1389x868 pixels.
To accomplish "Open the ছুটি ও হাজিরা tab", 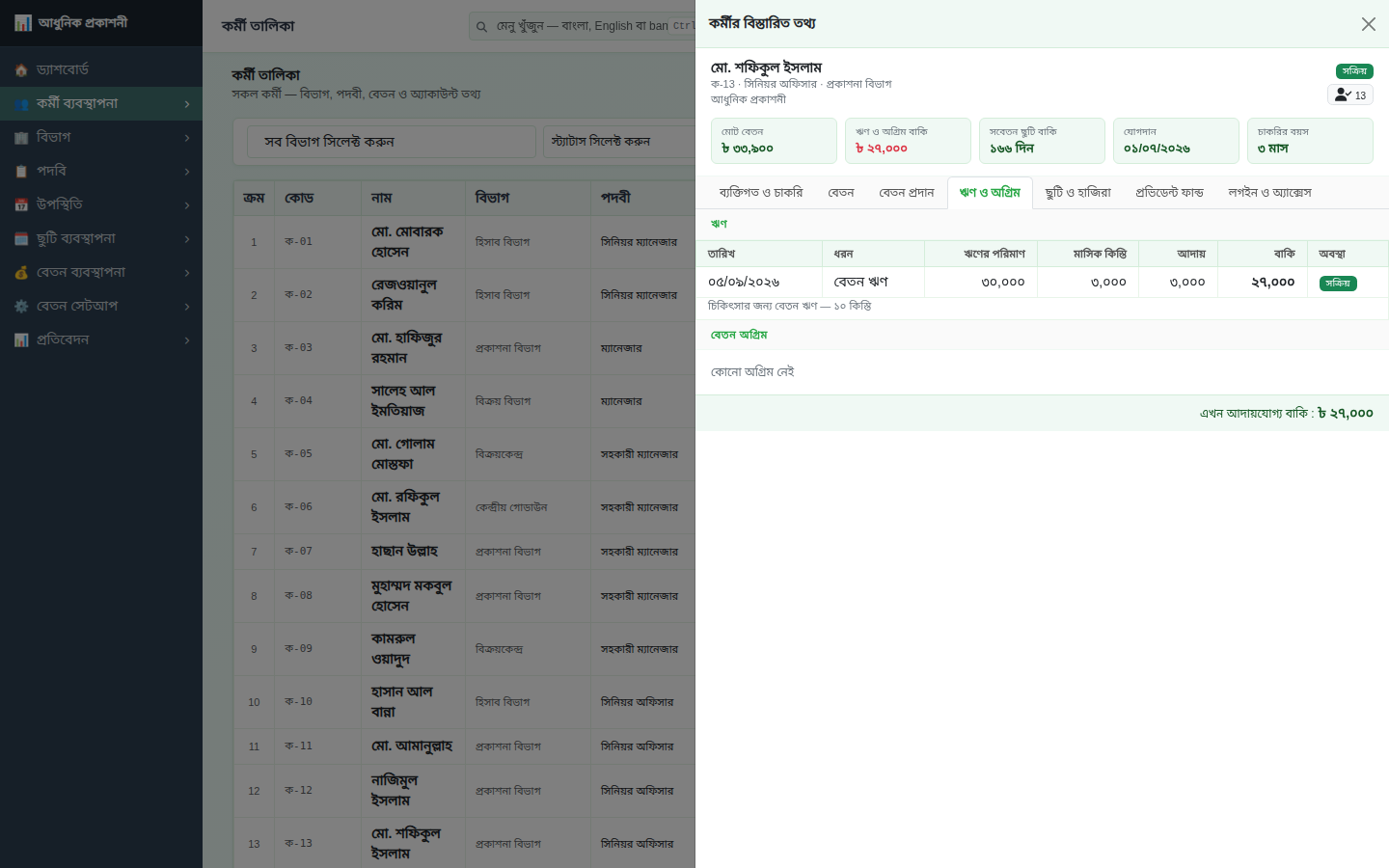I will [1078, 193].
